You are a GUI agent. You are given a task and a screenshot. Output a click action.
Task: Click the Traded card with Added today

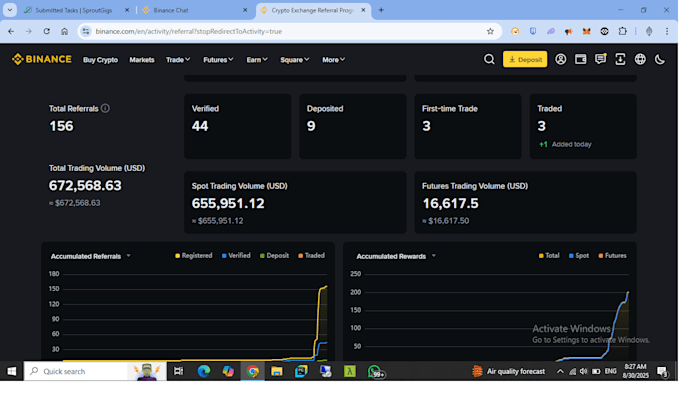[583, 126]
